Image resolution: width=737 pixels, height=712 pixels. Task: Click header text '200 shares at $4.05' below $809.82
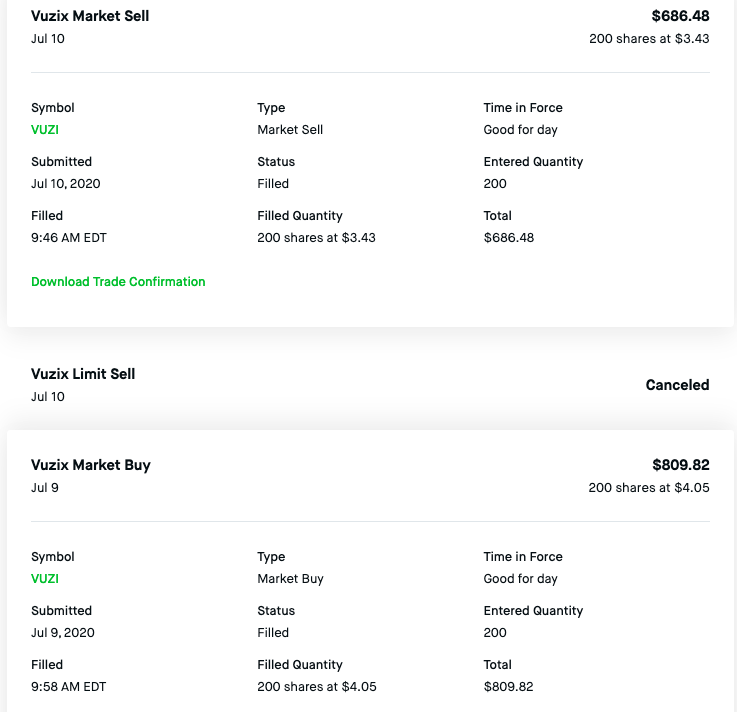649,488
